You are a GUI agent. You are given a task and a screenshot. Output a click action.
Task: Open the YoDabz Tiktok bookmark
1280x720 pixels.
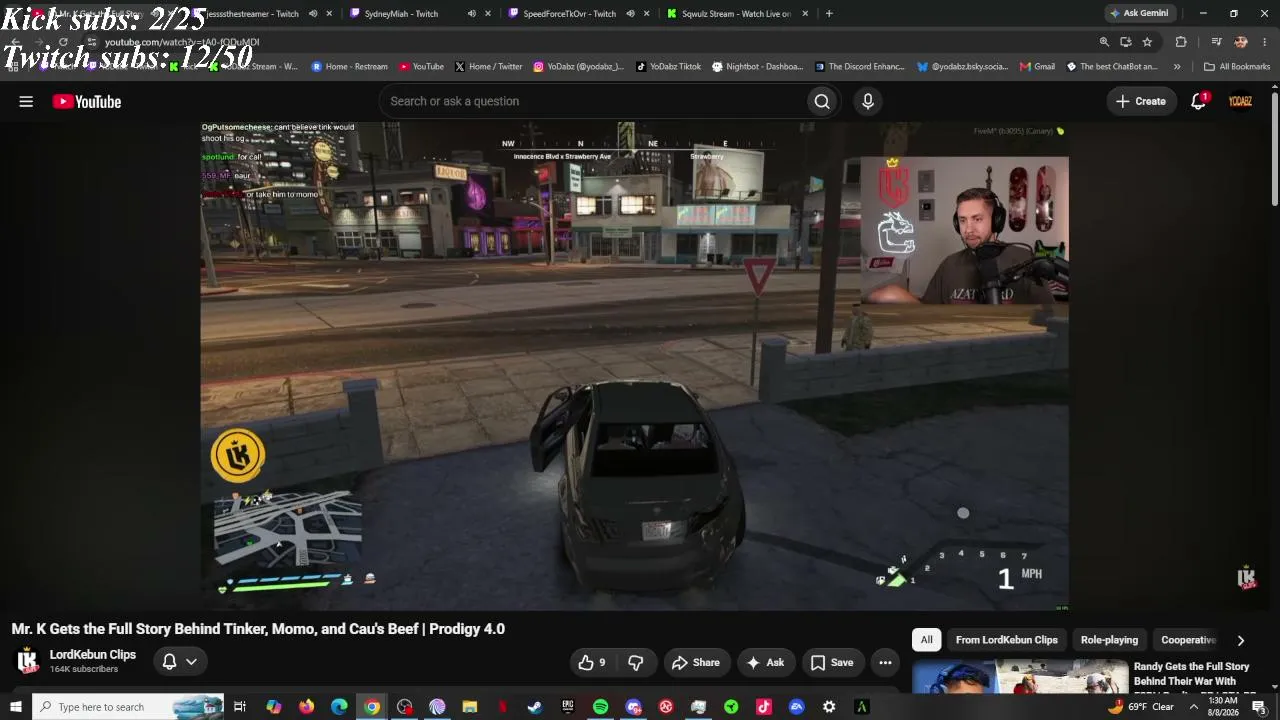click(669, 67)
